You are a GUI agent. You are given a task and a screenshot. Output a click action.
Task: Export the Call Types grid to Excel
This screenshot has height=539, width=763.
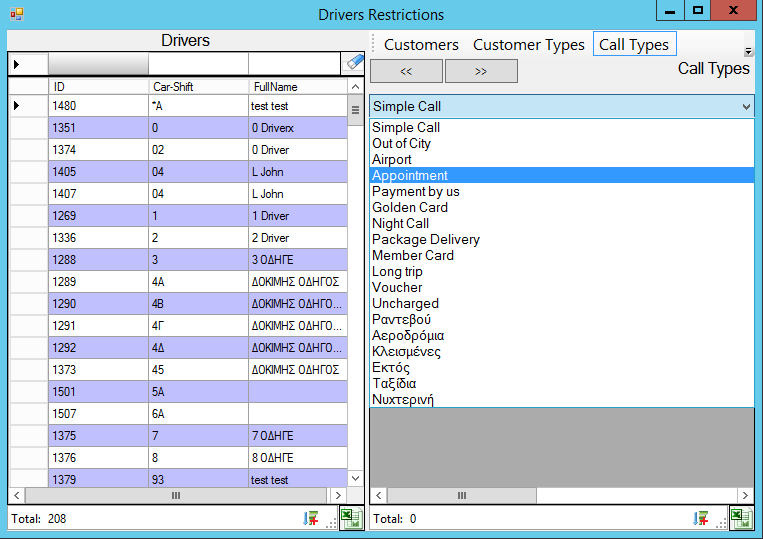tap(741, 518)
